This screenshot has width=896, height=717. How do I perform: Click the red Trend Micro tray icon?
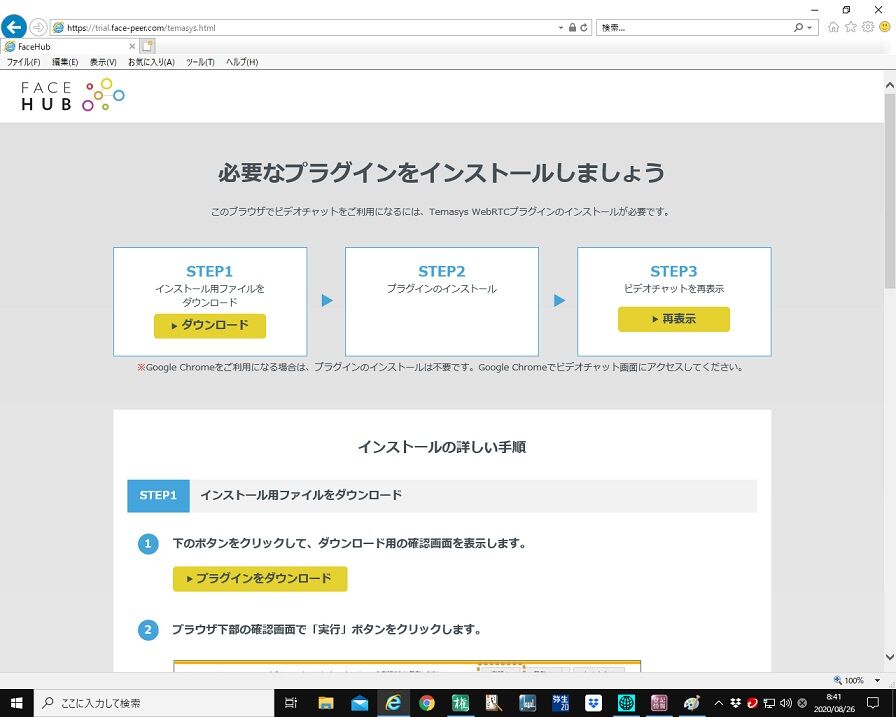[753, 703]
